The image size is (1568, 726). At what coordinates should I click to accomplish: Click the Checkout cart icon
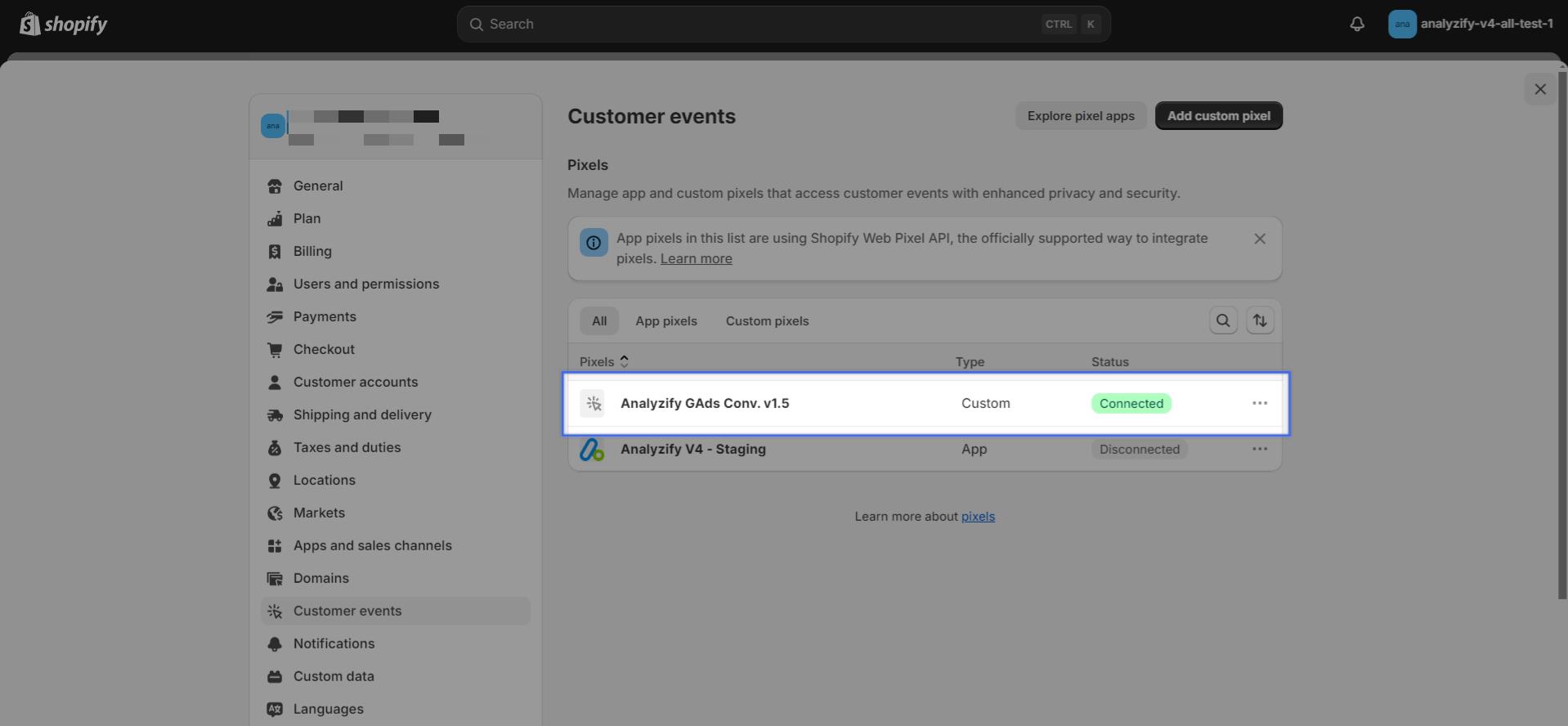[x=275, y=349]
